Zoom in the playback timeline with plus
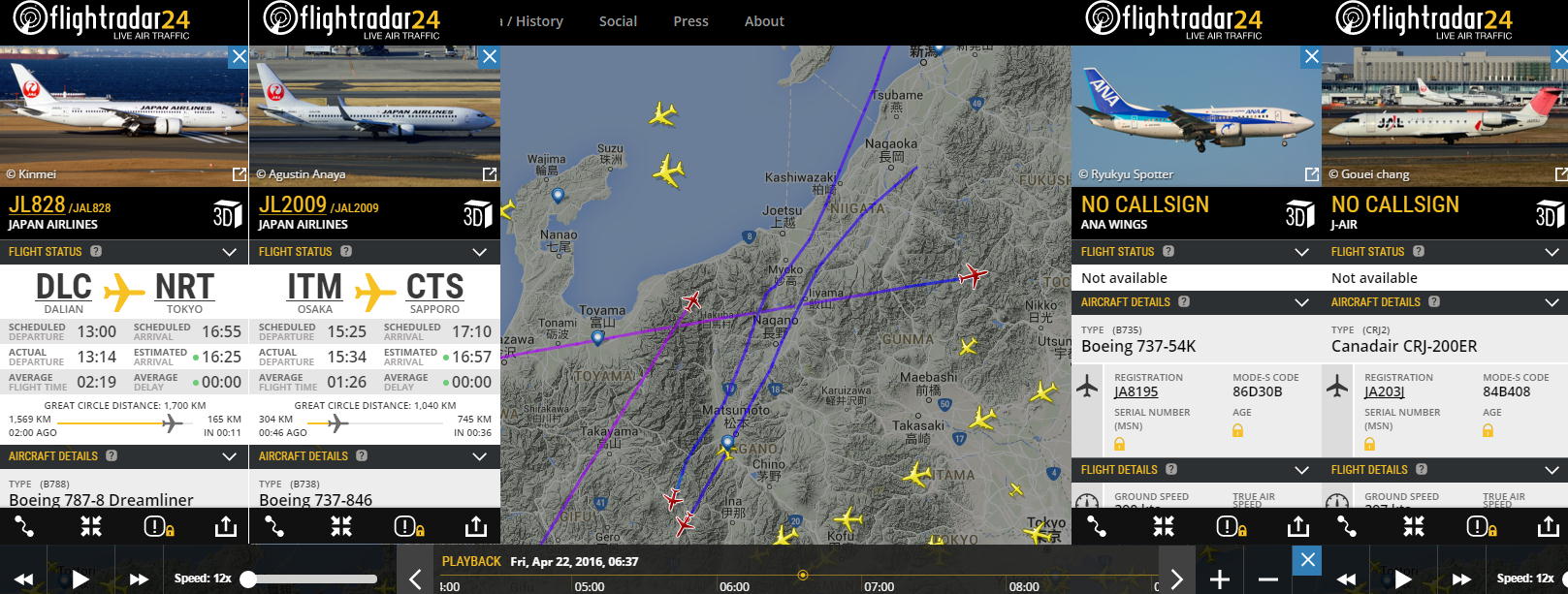 click(x=1219, y=579)
